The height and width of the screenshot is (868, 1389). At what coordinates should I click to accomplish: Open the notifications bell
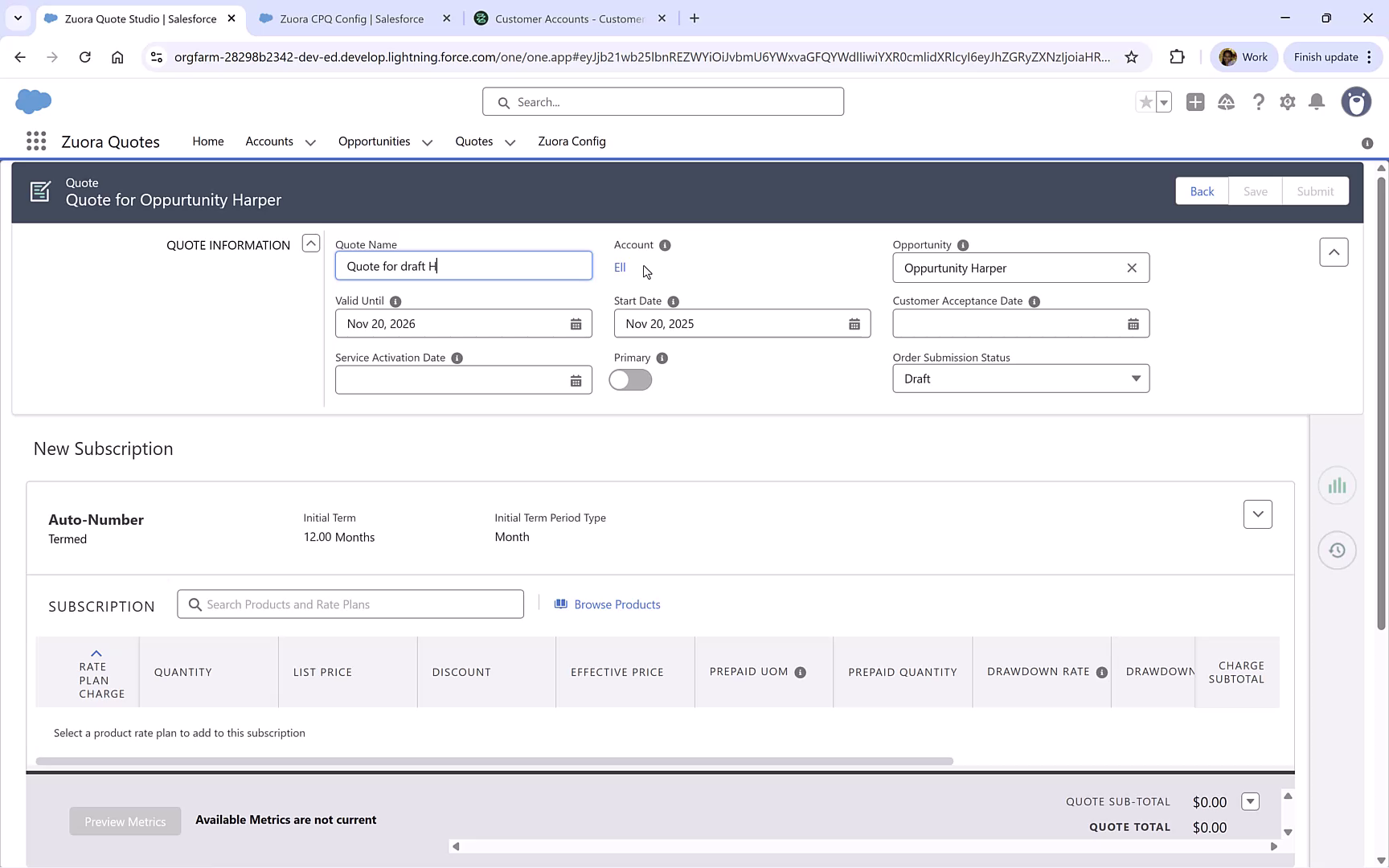tap(1316, 102)
